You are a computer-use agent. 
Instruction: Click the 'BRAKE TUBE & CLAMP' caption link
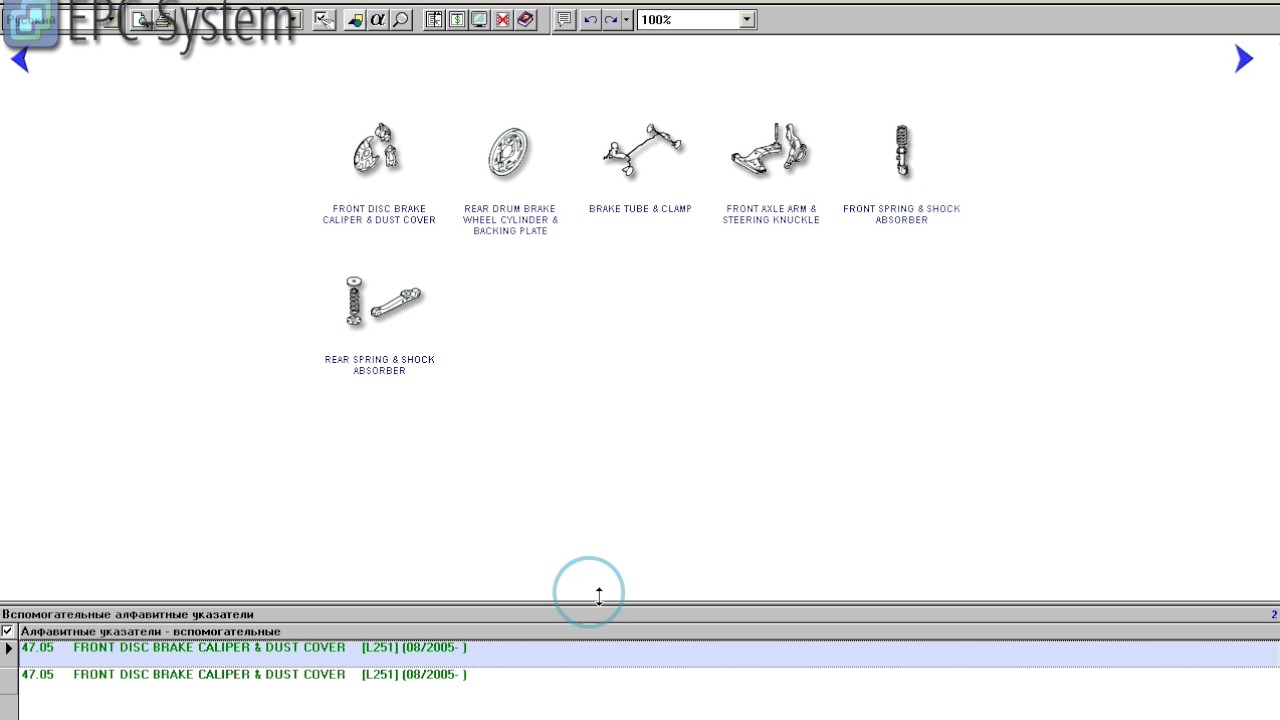point(640,209)
